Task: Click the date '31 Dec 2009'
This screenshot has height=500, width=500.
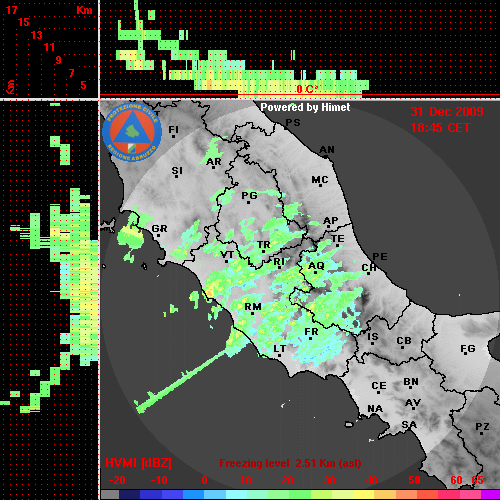Action: click(x=447, y=112)
